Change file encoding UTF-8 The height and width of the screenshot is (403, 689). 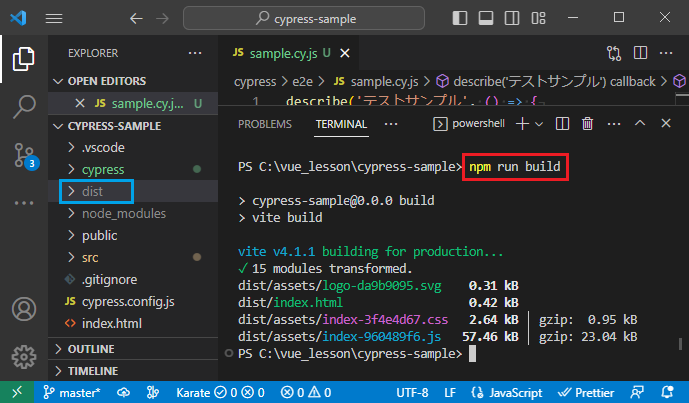(x=412, y=392)
